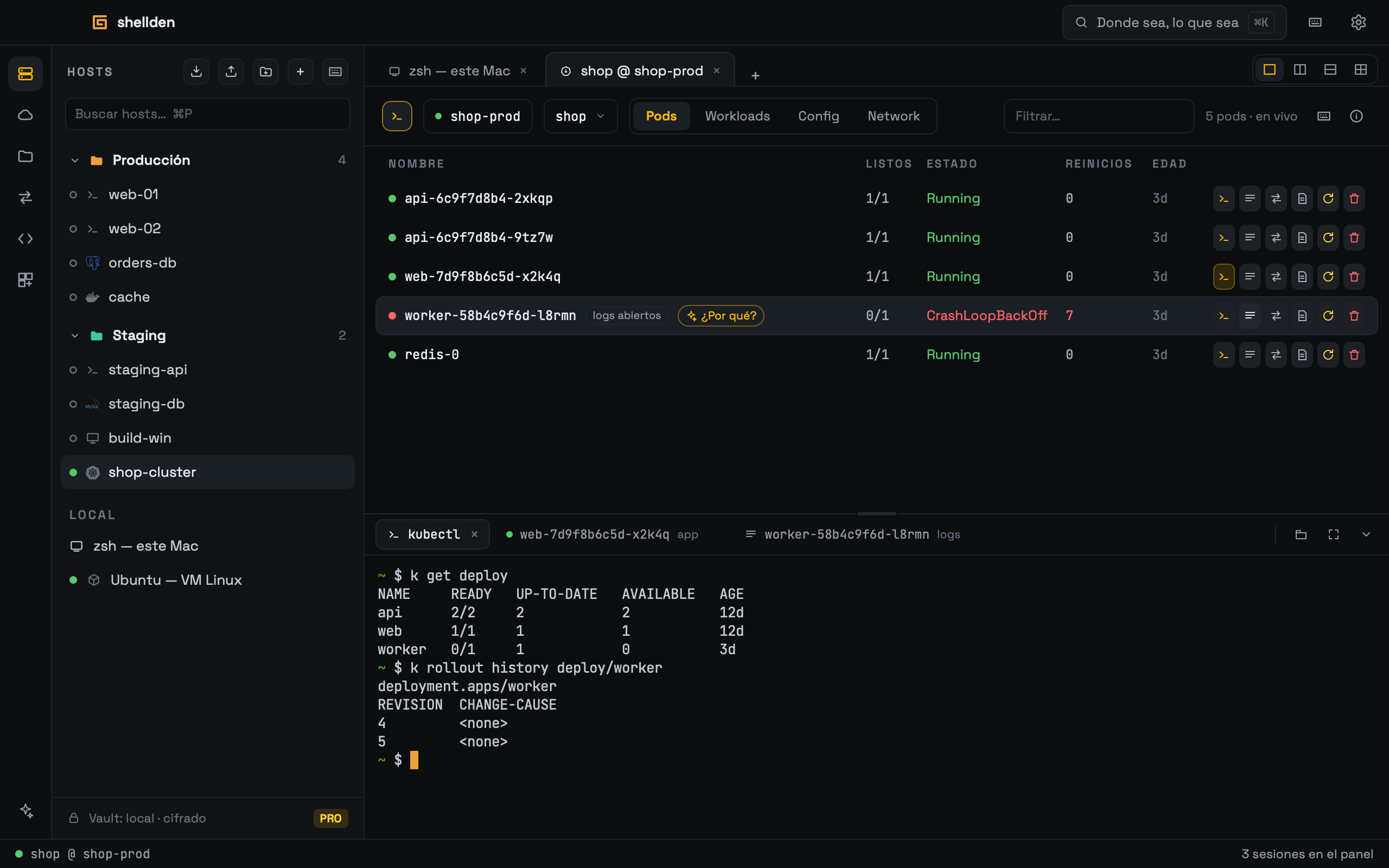Image resolution: width=1389 pixels, height=868 pixels.
Task: Switch to Config tab
Action: (x=818, y=117)
